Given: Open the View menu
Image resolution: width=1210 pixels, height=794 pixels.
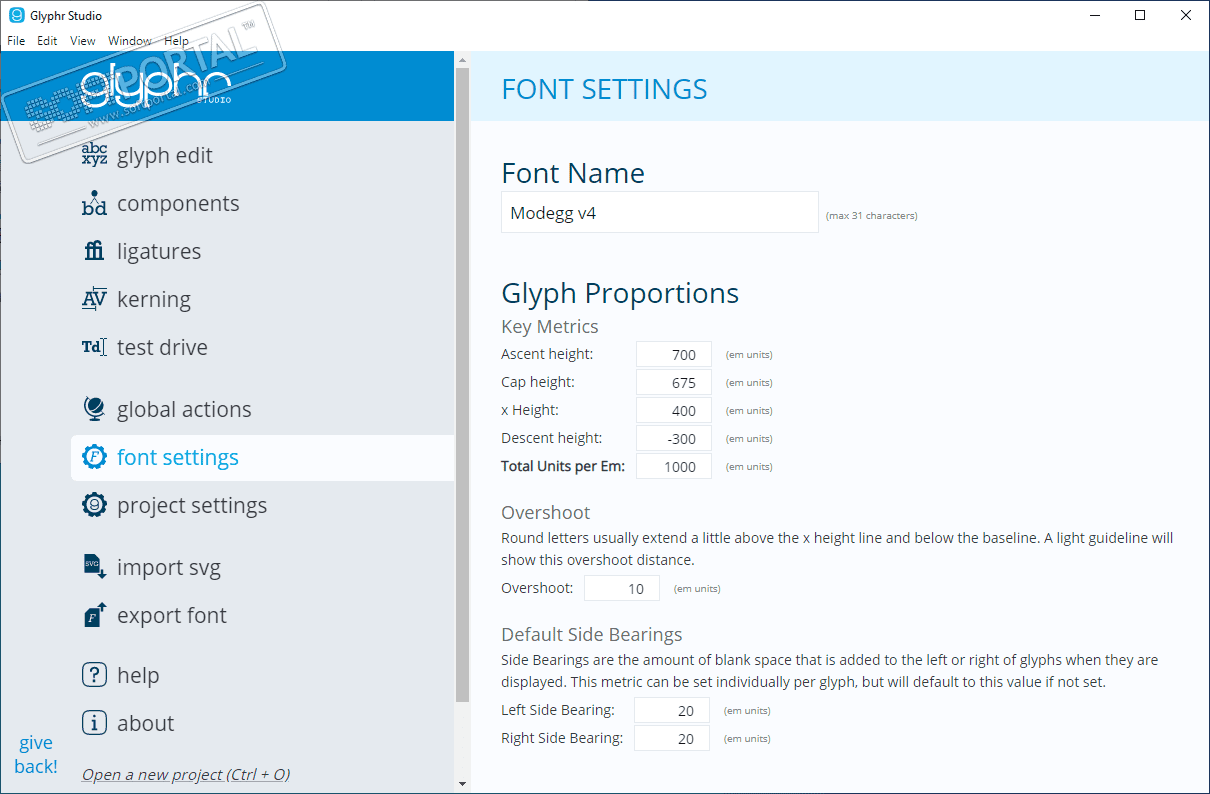Looking at the screenshot, I should 83,41.
